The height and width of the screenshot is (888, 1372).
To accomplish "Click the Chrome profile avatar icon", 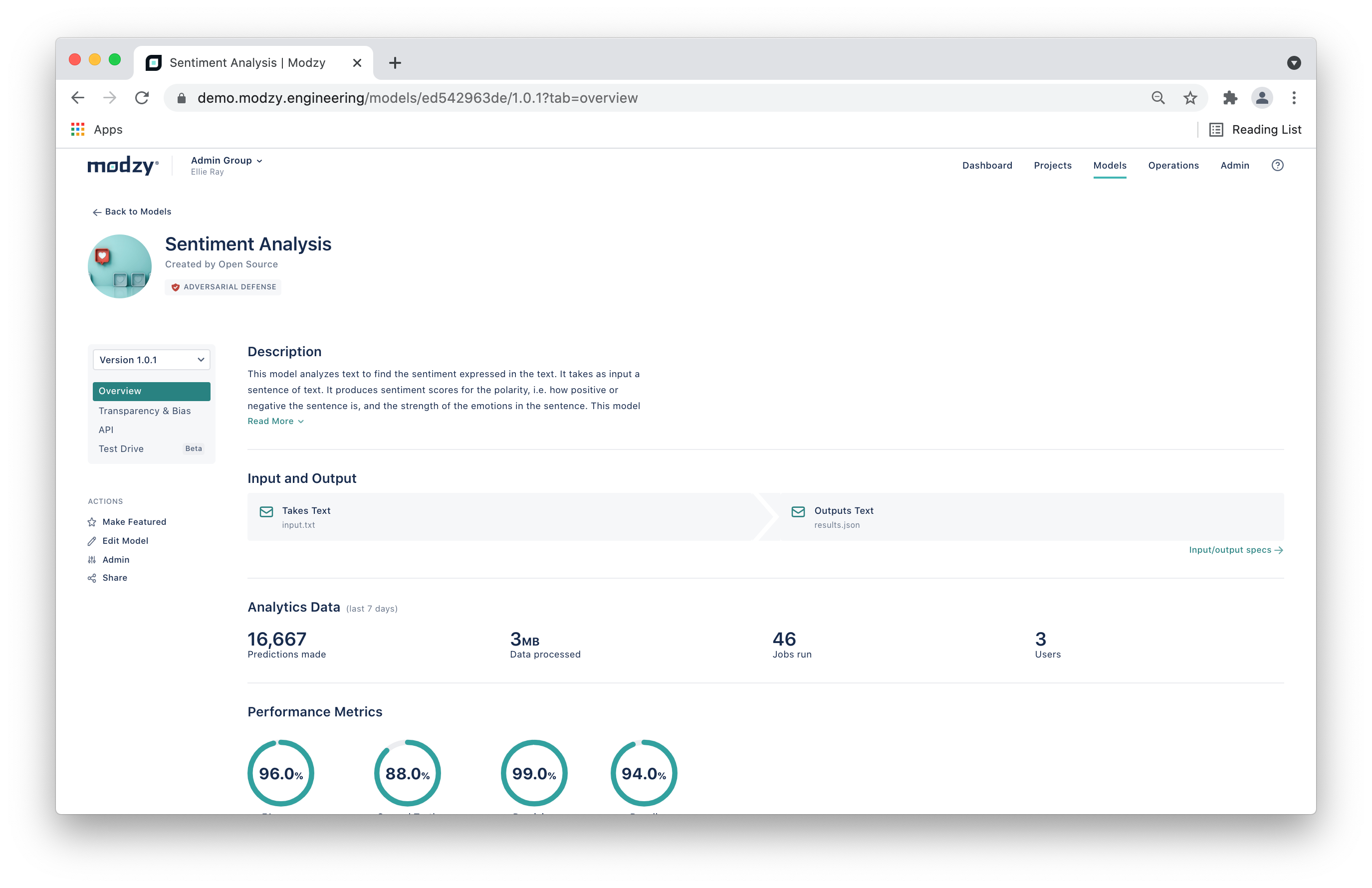I will pyautogui.click(x=1261, y=98).
